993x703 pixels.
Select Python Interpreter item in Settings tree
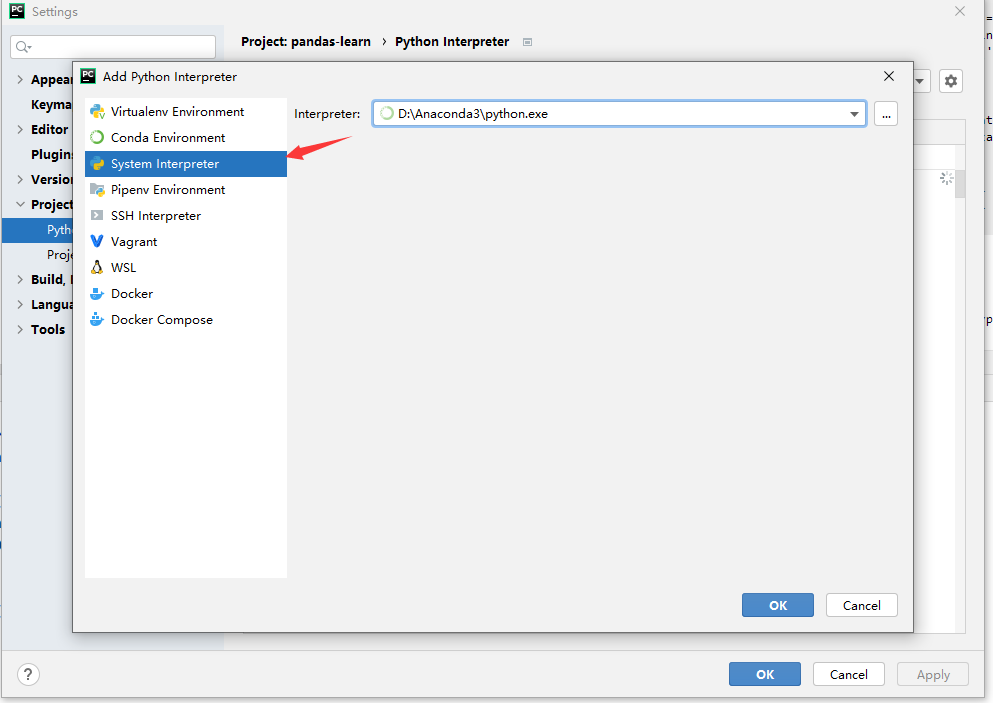click(38, 229)
